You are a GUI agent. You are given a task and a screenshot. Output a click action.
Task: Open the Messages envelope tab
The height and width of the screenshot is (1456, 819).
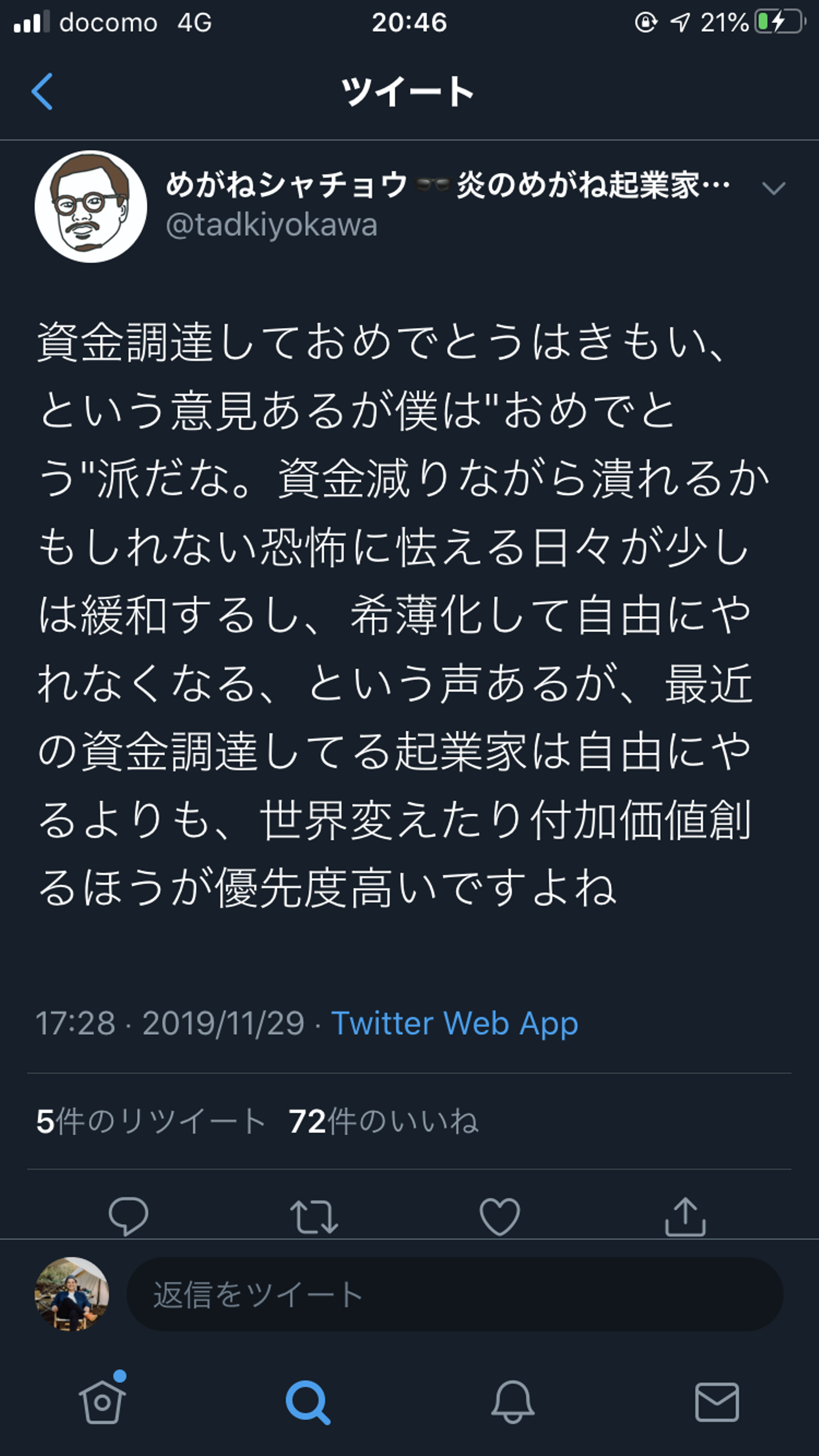pos(717,1401)
